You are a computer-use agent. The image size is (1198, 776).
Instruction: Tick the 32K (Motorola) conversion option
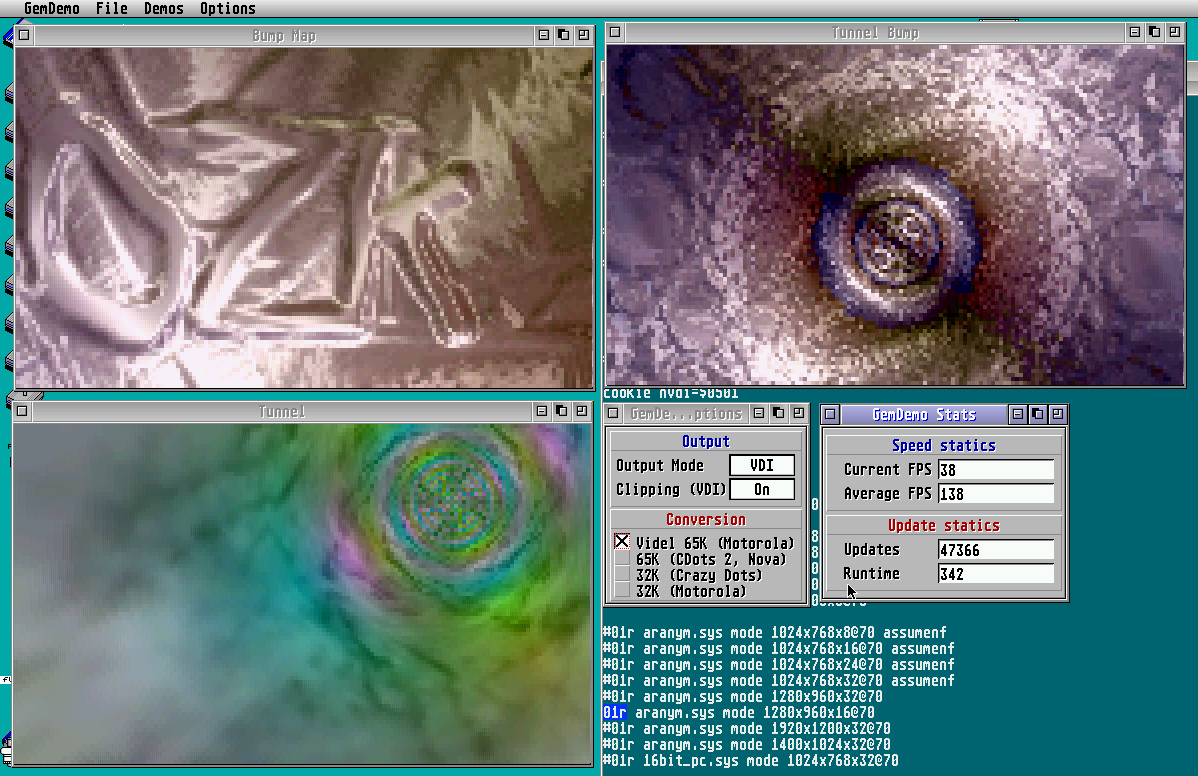point(622,591)
